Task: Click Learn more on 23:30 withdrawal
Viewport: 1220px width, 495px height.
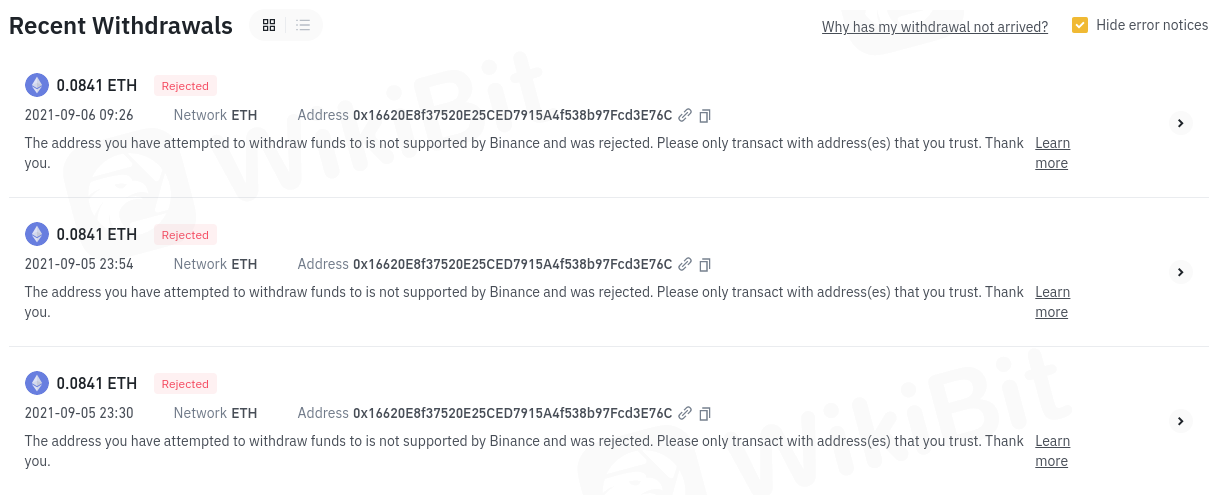Action: point(1052,451)
